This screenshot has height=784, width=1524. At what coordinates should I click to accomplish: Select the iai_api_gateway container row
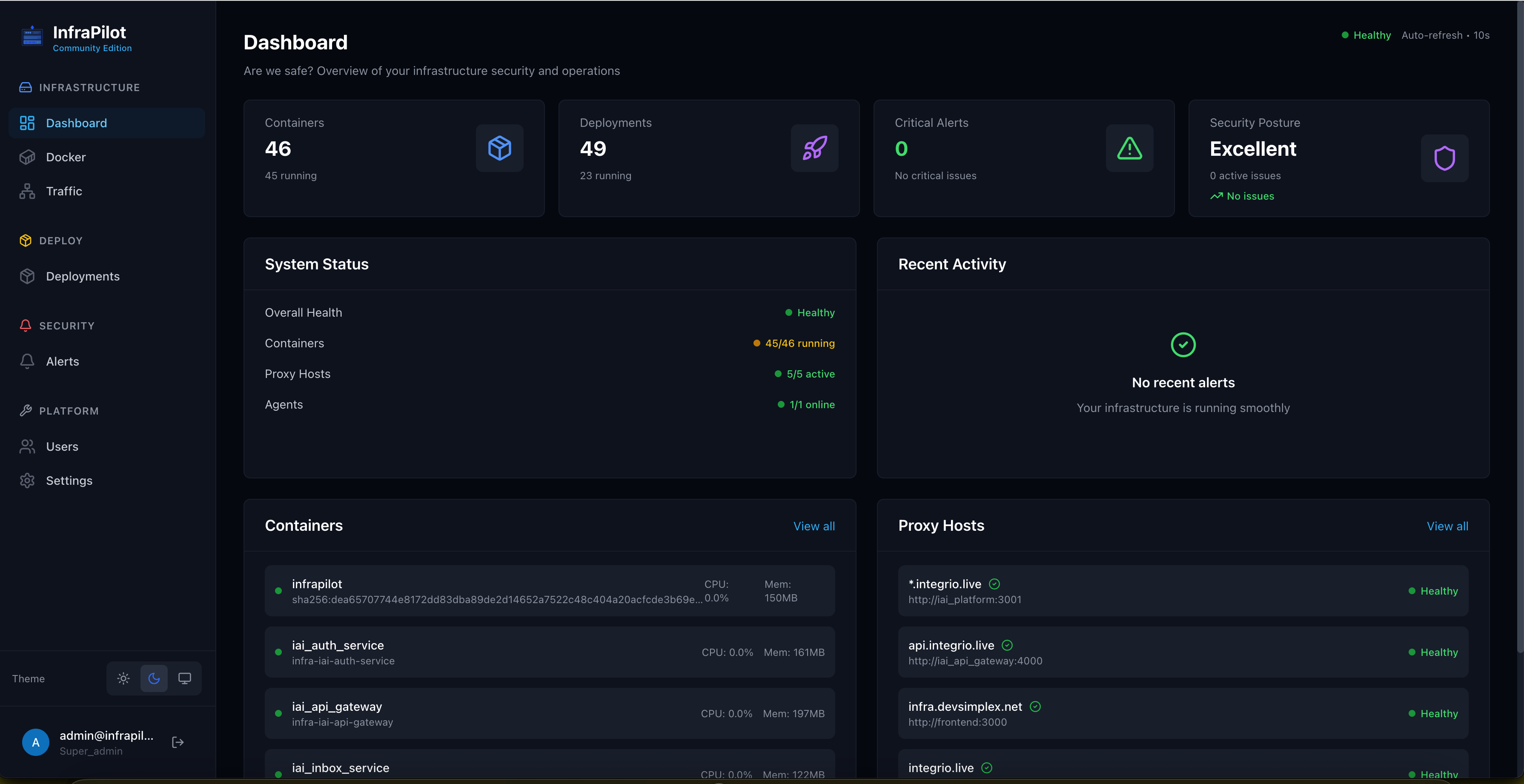pos(550,714)
